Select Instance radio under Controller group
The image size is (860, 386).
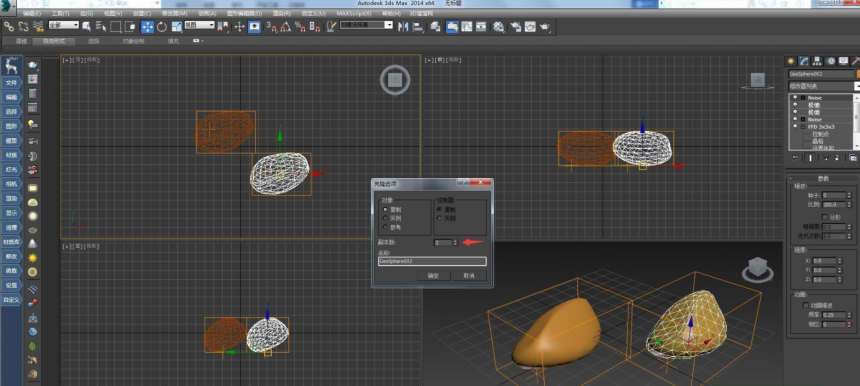coord(439,218)
